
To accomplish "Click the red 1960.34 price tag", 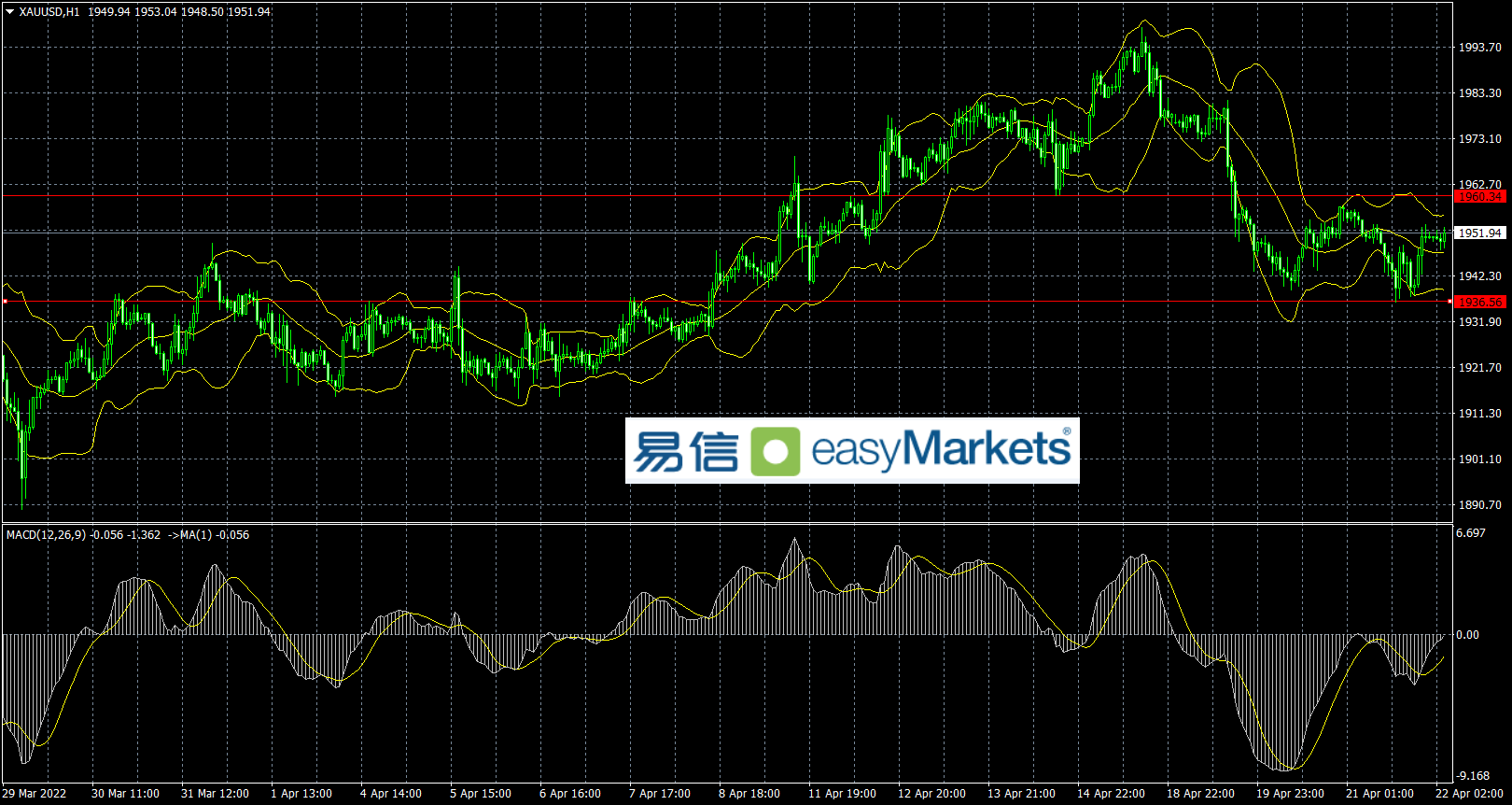I will point(1480,197).
